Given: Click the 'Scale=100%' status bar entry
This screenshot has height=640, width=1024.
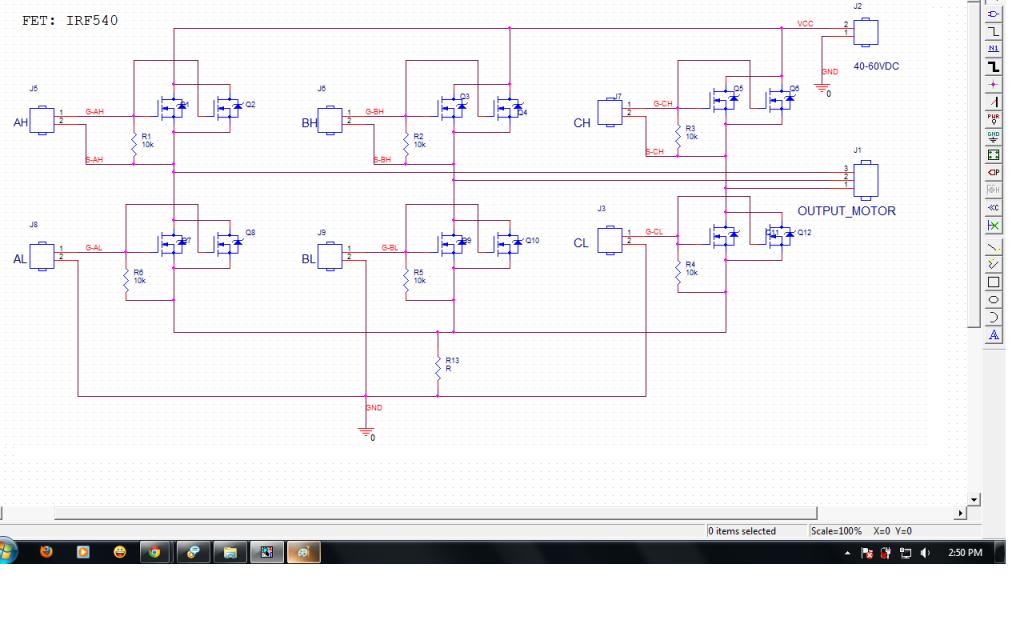Looking at the screenshot, I should point(836,531).
